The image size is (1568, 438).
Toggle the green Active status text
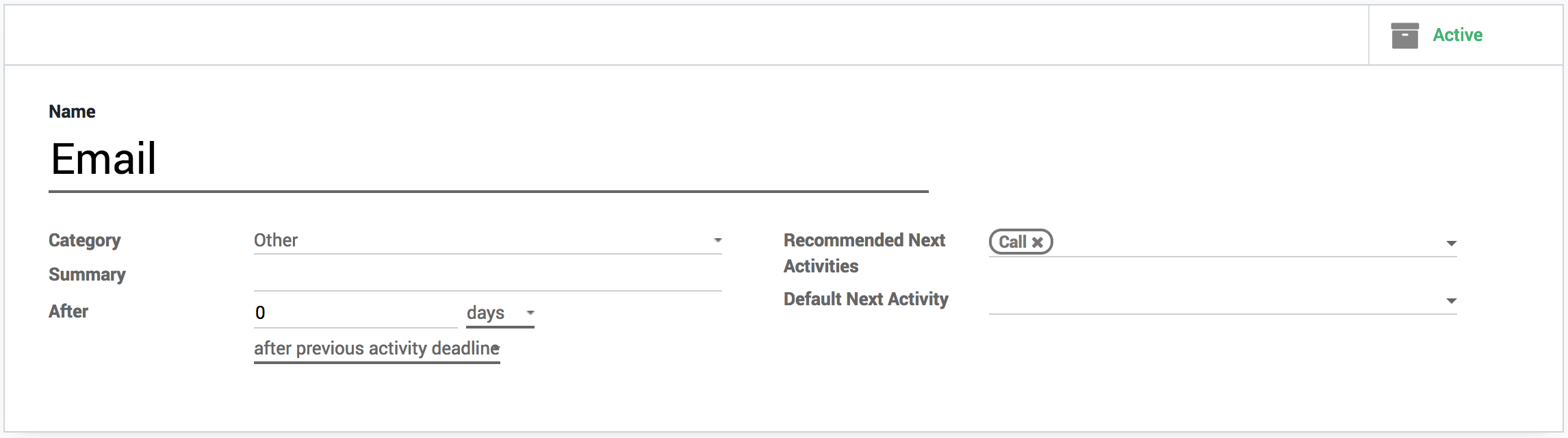[1457, 36]
